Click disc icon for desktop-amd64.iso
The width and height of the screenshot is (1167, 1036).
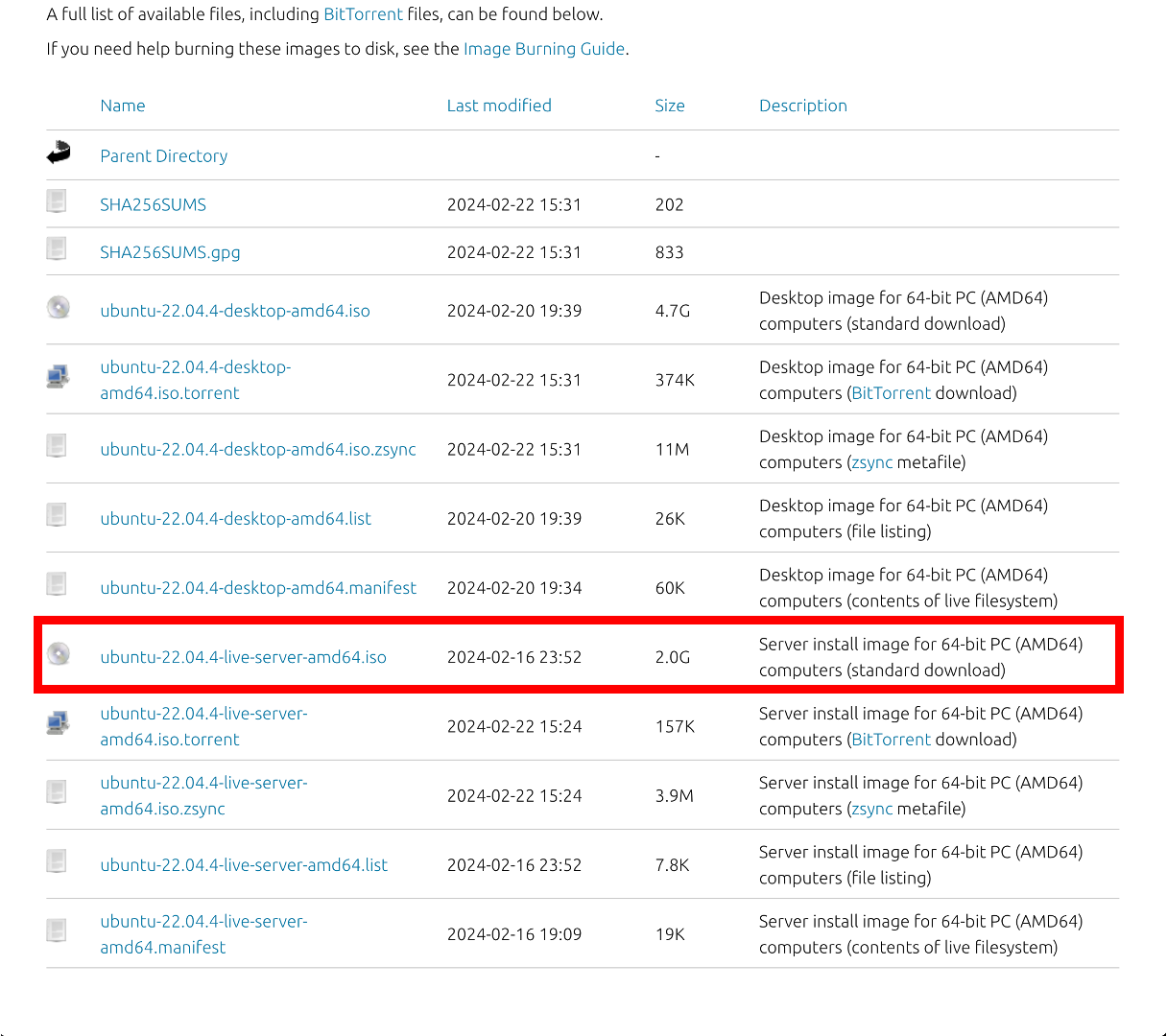coord(59,307)
